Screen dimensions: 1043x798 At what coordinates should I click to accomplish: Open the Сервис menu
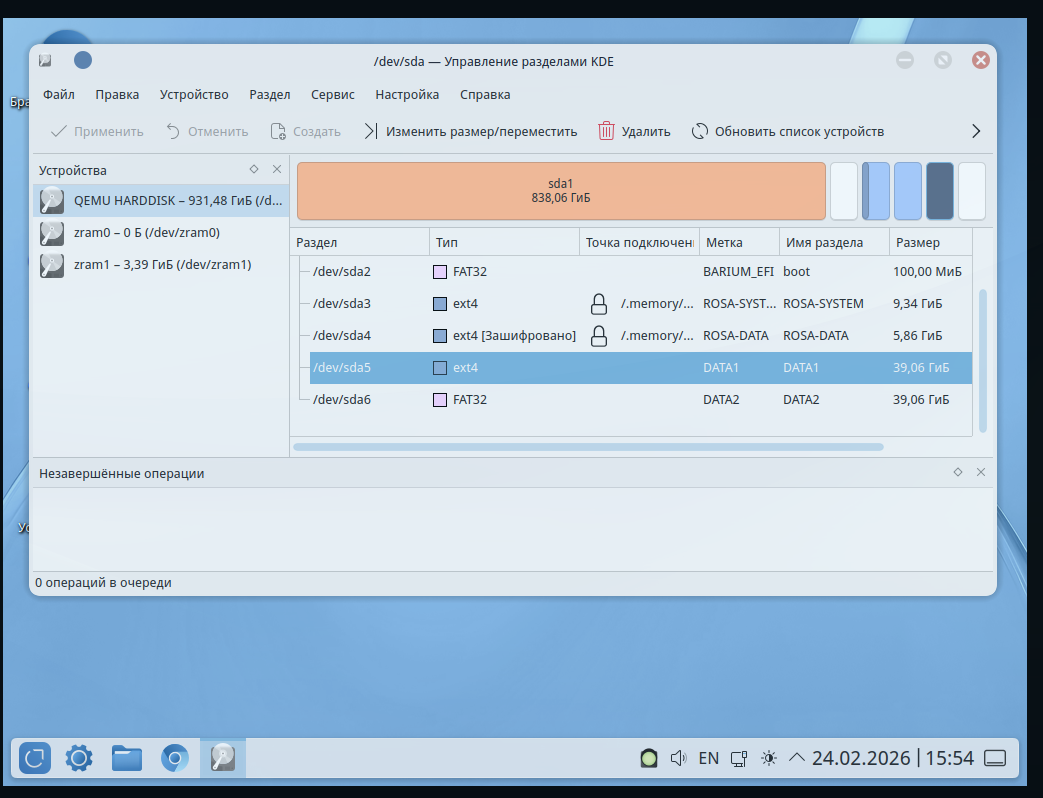point(332,95)
